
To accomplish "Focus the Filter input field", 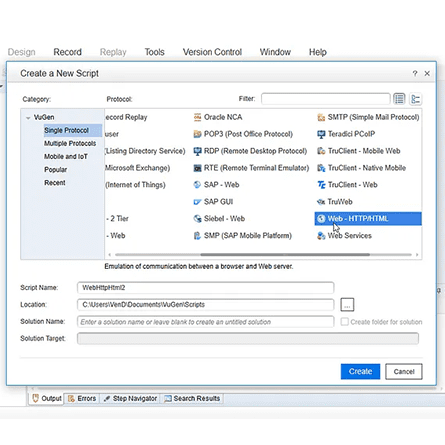I will click(x=326, y=99).
